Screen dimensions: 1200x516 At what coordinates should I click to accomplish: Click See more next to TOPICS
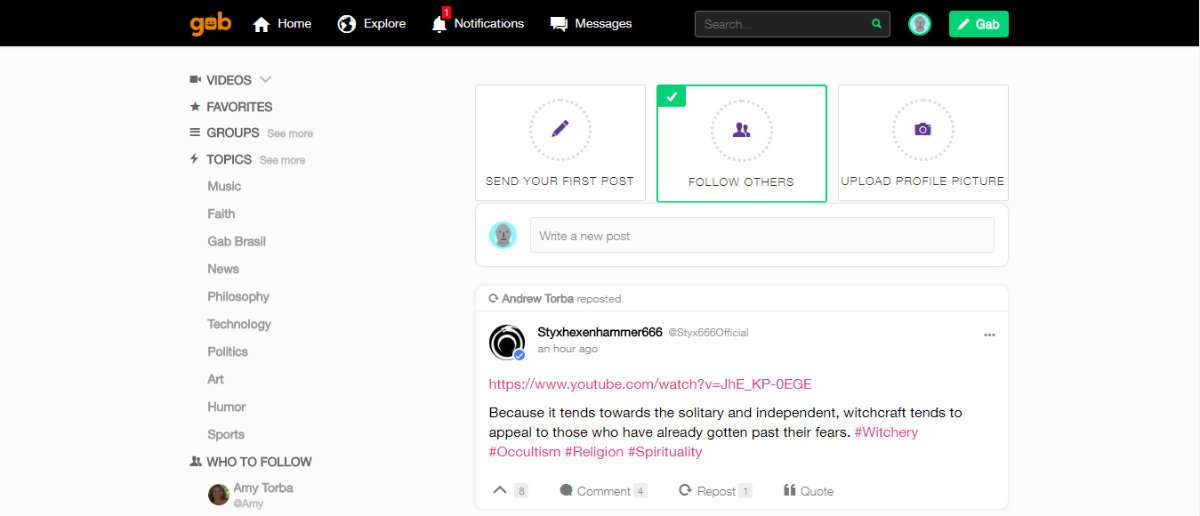click(x=283, y=160)
